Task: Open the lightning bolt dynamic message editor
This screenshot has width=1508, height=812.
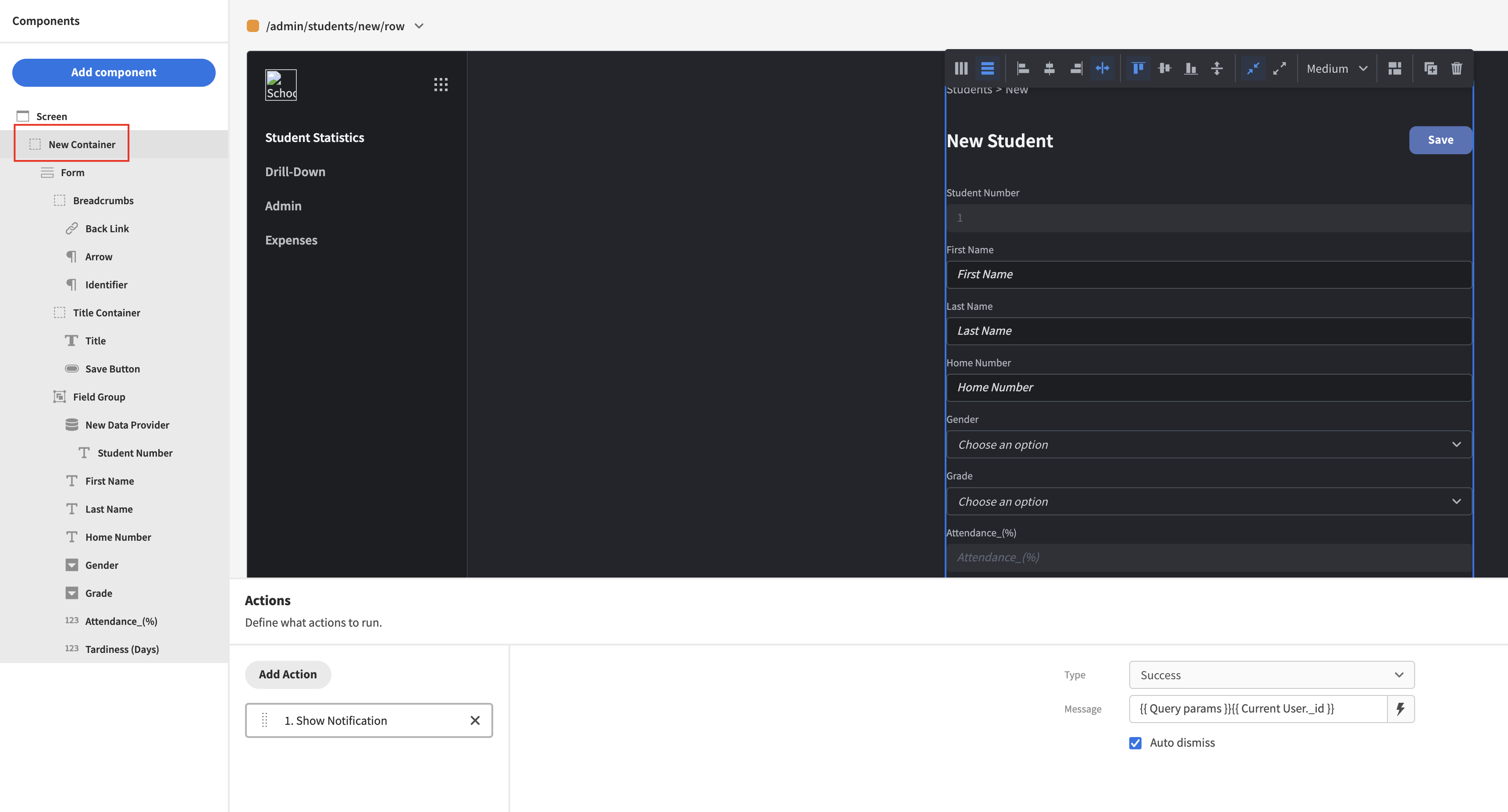Action: pyautogui.click(x=1400, y=709)
